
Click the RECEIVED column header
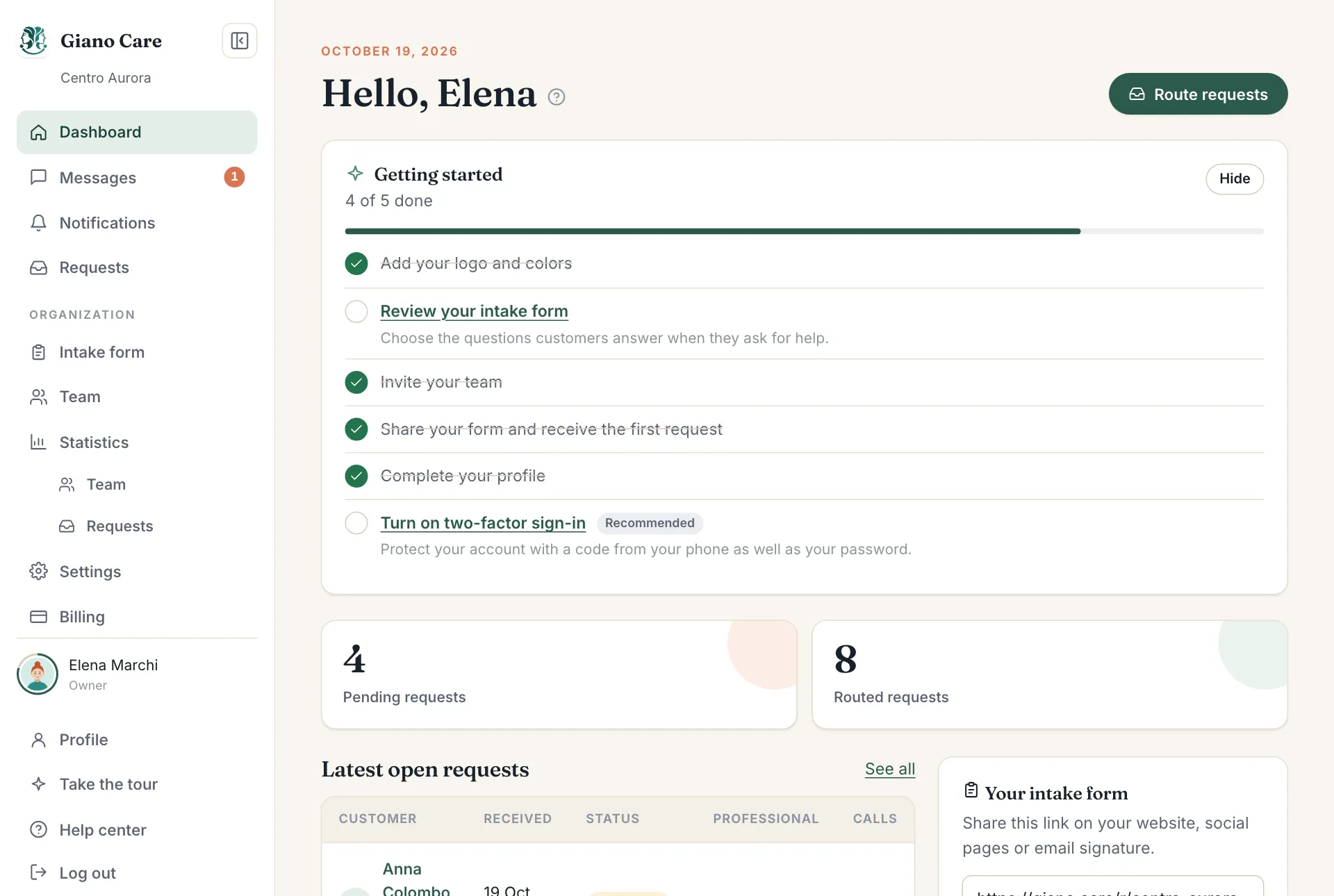point(518,819)
